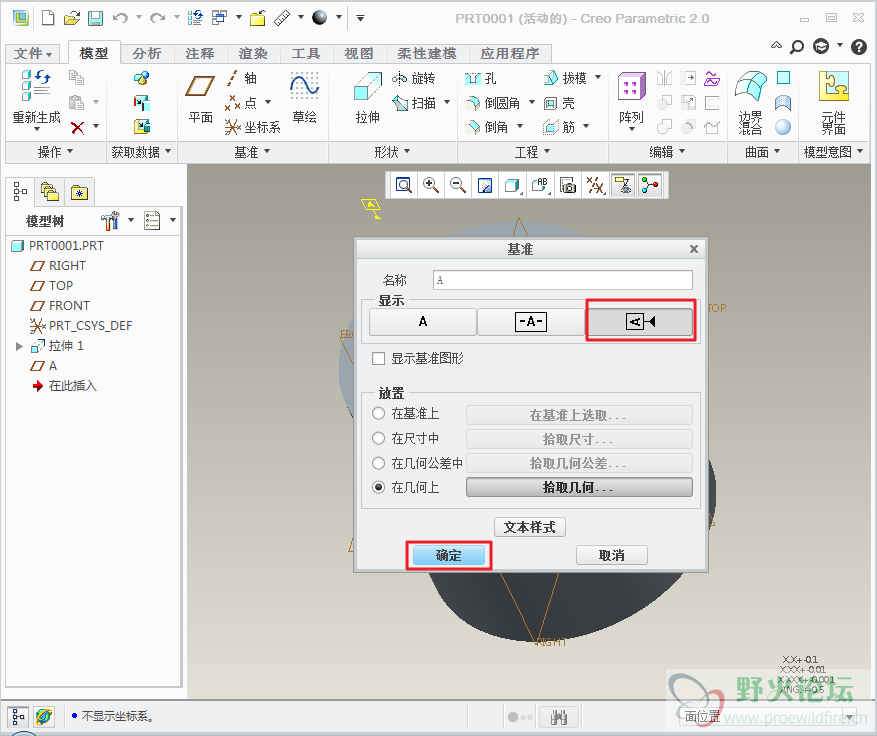Click the Refit view icon
Image resolution: width=877 pixels, height=736 pixels.
(x=403, y=185)
